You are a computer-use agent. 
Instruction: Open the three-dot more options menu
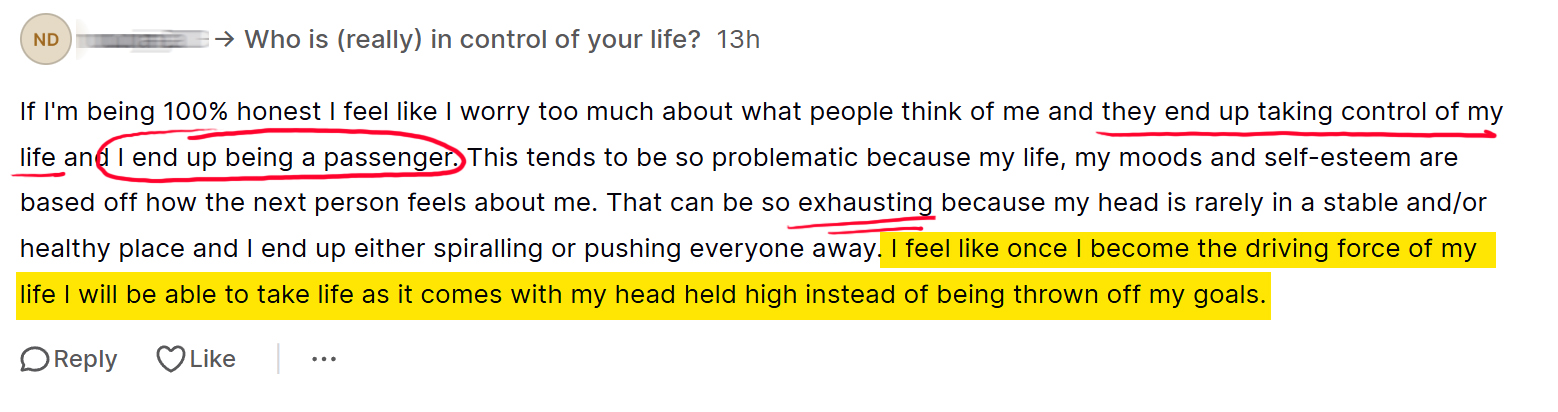click(x=323, y=360)
